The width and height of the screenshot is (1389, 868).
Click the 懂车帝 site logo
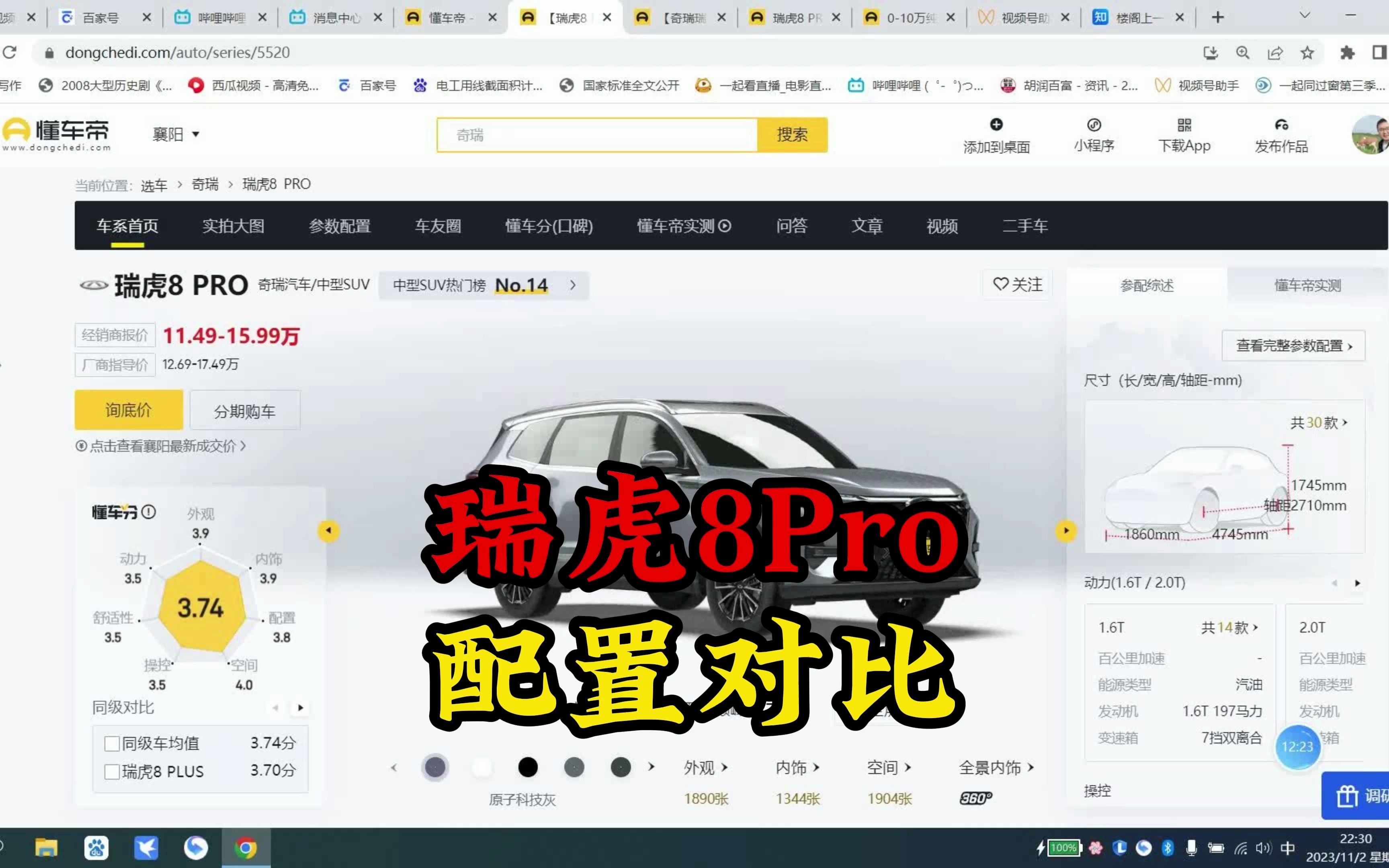click(56, 134)
